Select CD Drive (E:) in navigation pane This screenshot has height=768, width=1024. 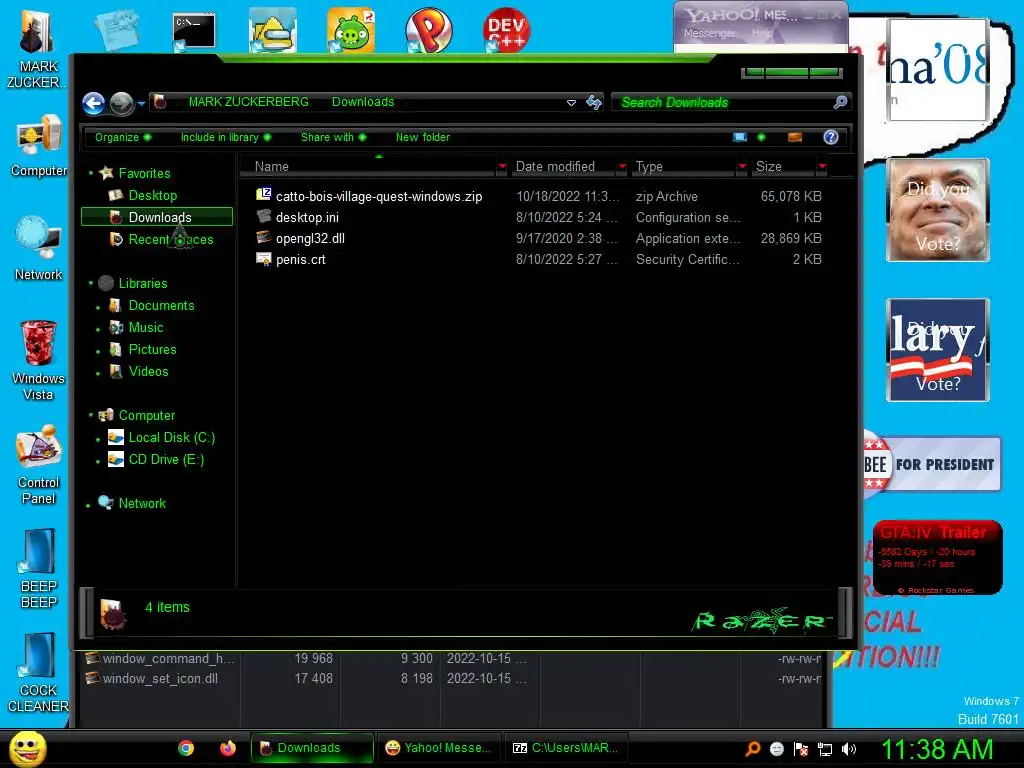click(166, 460)
